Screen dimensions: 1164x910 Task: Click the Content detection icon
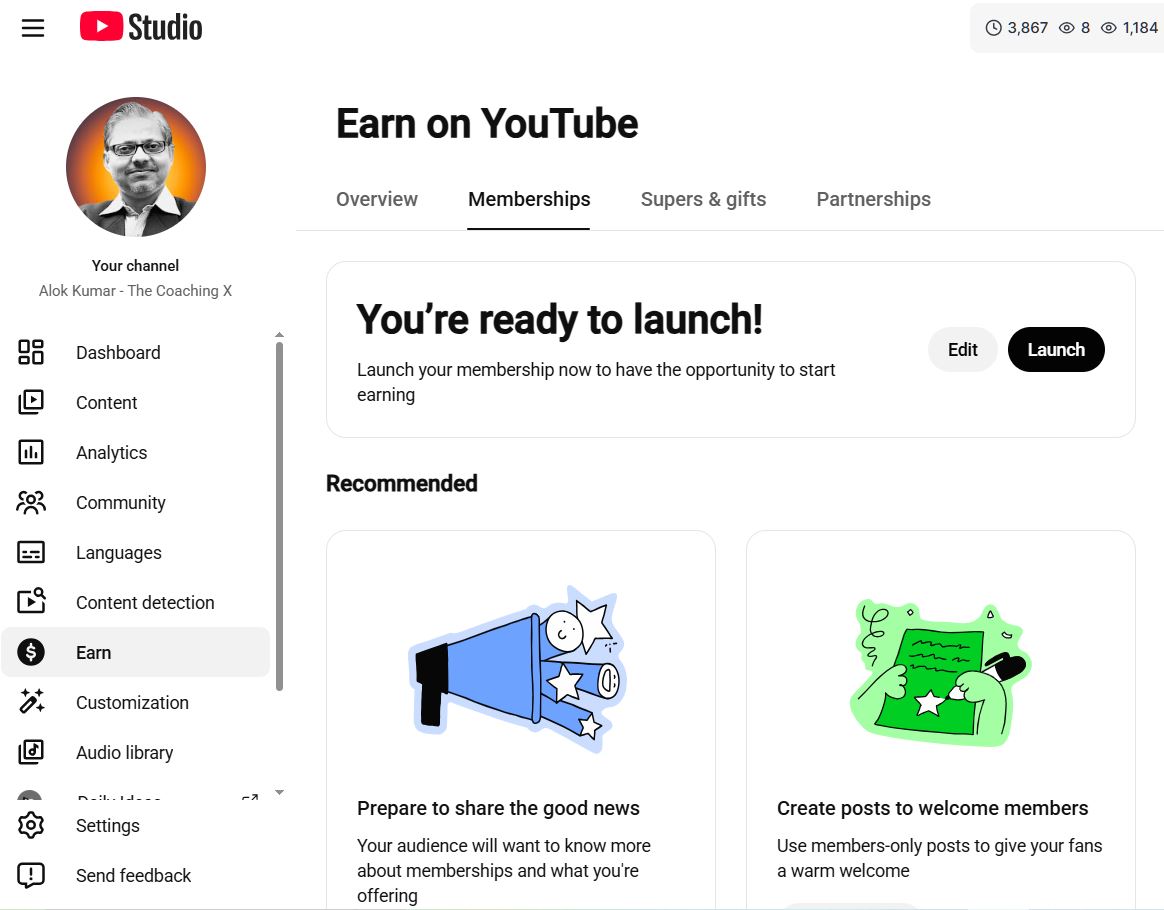[x=30, y=601]
